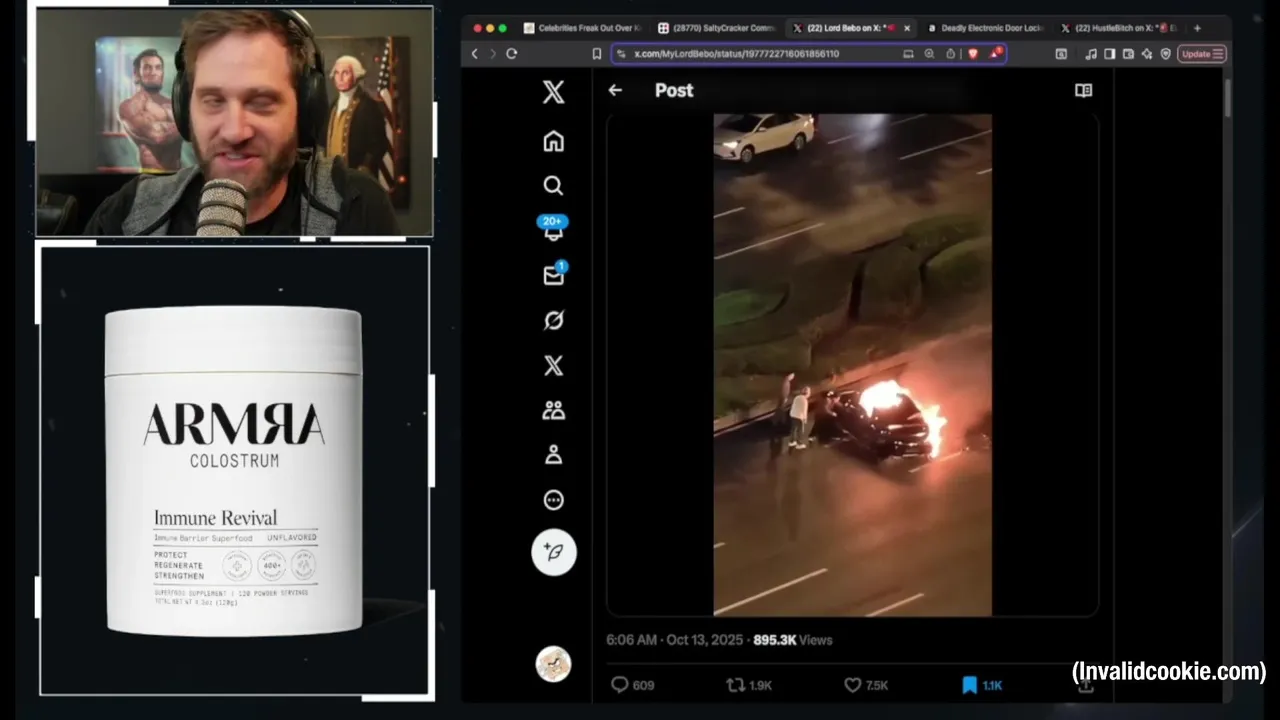Toggle the browser sidebar panel icon
The height and width of the screenshot is (720, 1280).
tap(1109, 54)
